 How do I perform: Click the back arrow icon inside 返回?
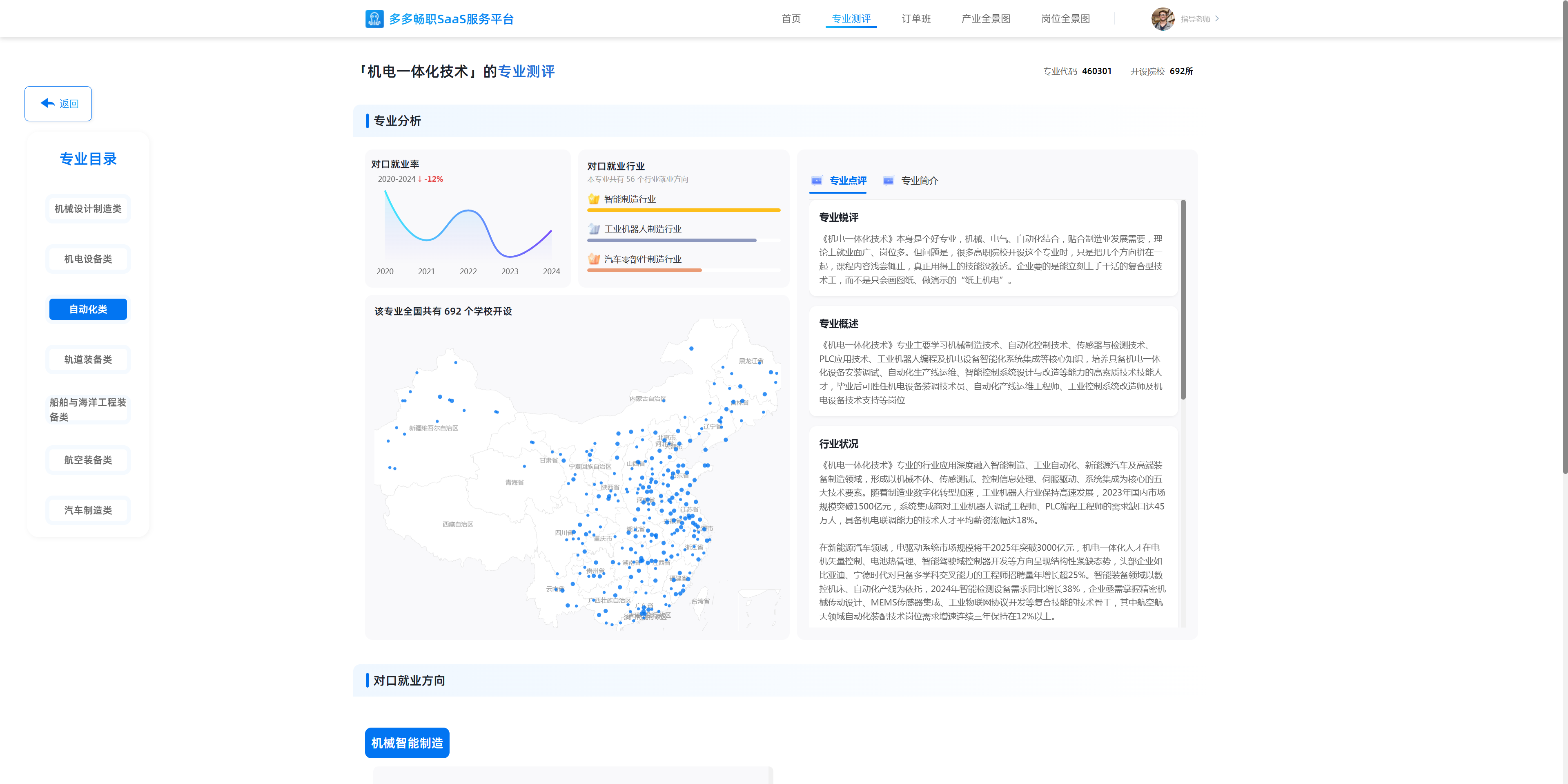click(x=47, y=102)
